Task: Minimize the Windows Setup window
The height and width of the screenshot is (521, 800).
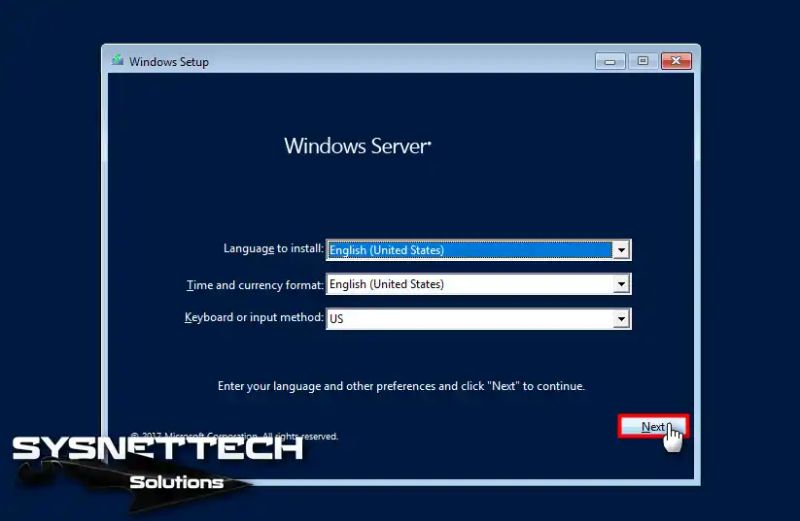Action: pyautogui.click(x=610, y=61)
